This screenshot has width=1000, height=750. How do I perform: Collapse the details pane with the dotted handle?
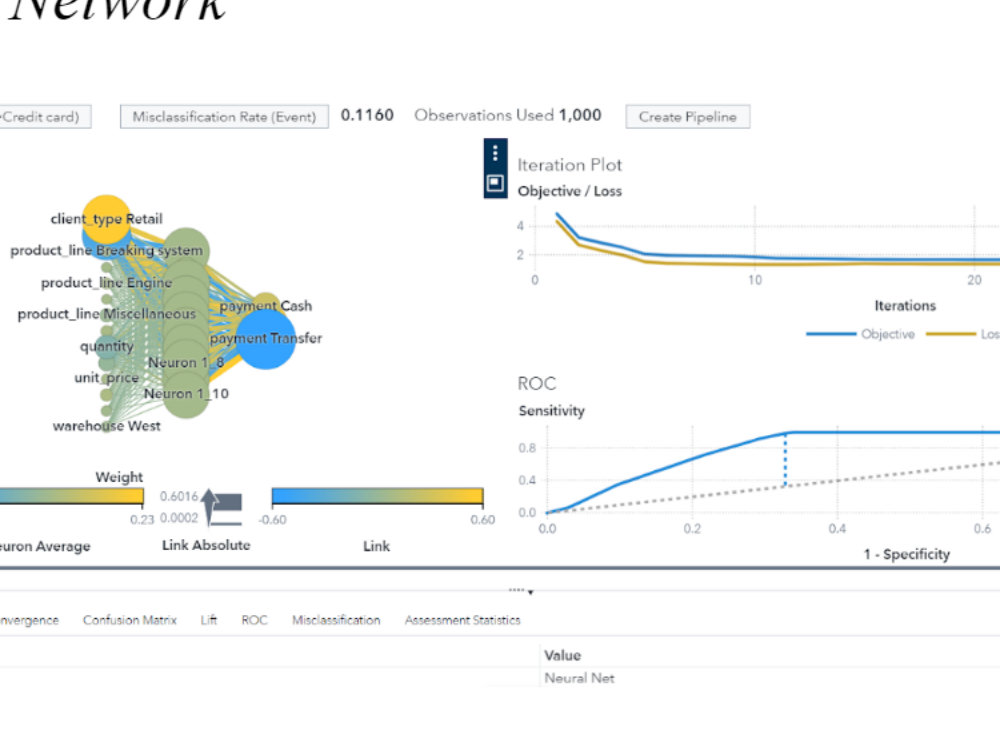[x=520, y=591]
